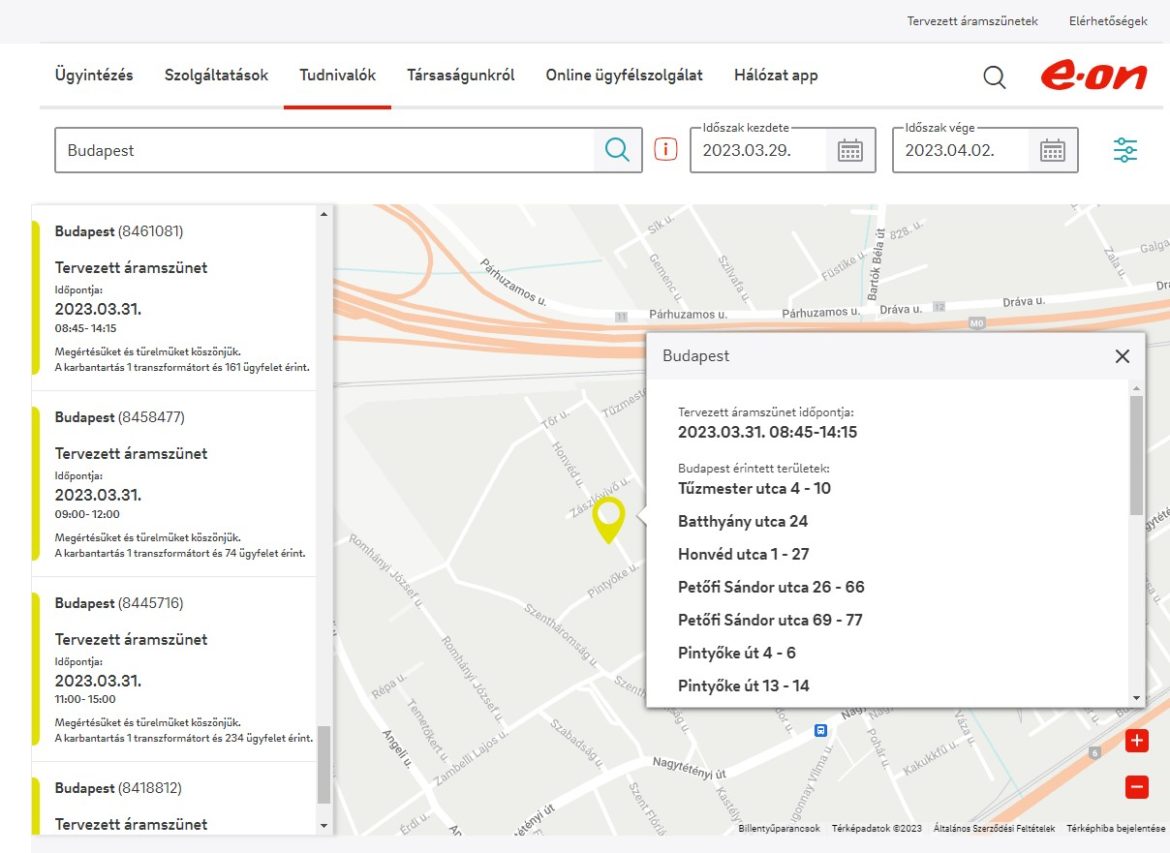Open the Szolgáltatások menu
Image resolution: width=1170 pixels, height=853 pixels.
click(x=216, y=75)
